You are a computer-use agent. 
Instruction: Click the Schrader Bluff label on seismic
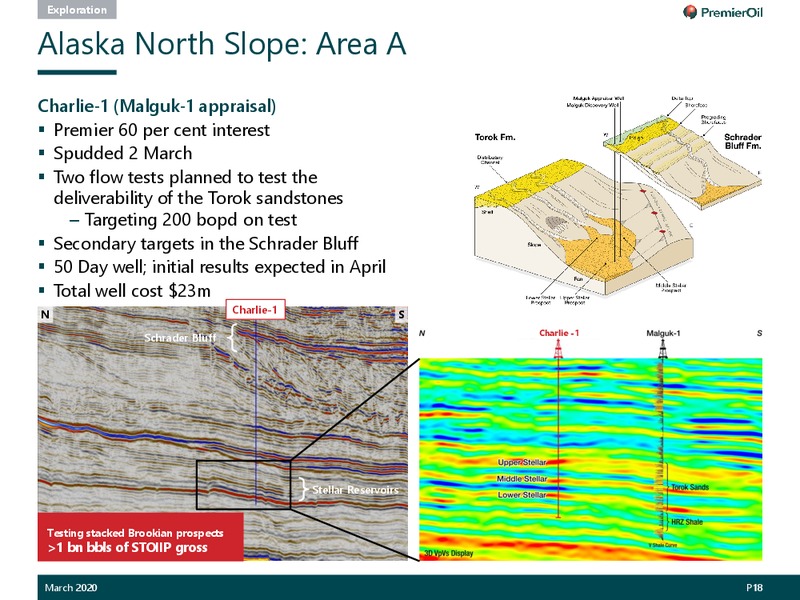click(x=180, y=338)
